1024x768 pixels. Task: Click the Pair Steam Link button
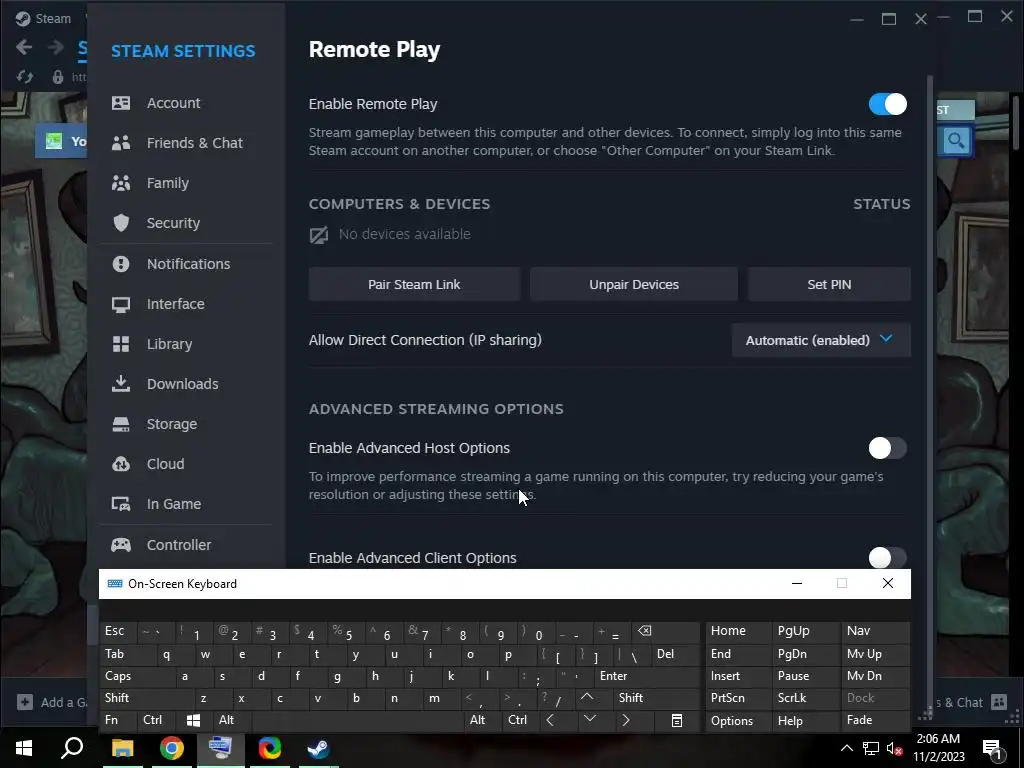tap(414, 284)
